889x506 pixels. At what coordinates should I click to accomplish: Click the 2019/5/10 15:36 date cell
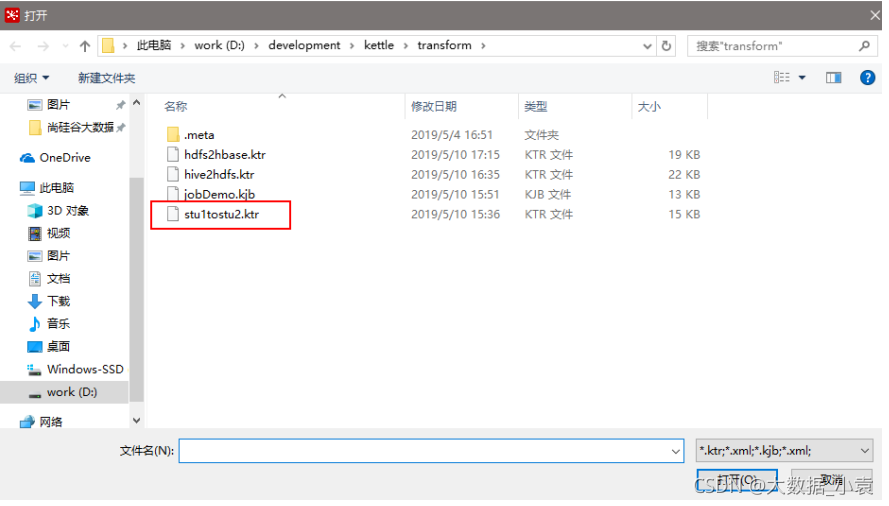[455, 214]
